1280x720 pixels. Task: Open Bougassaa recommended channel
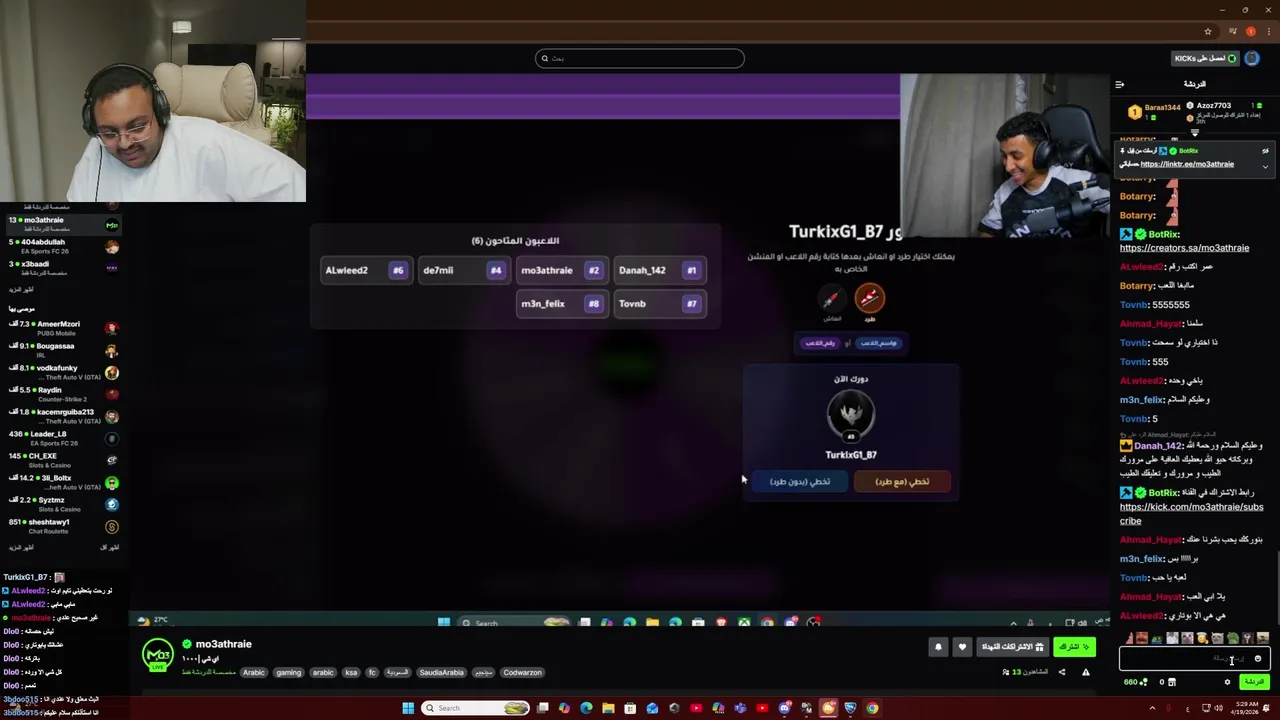point(63,350)
